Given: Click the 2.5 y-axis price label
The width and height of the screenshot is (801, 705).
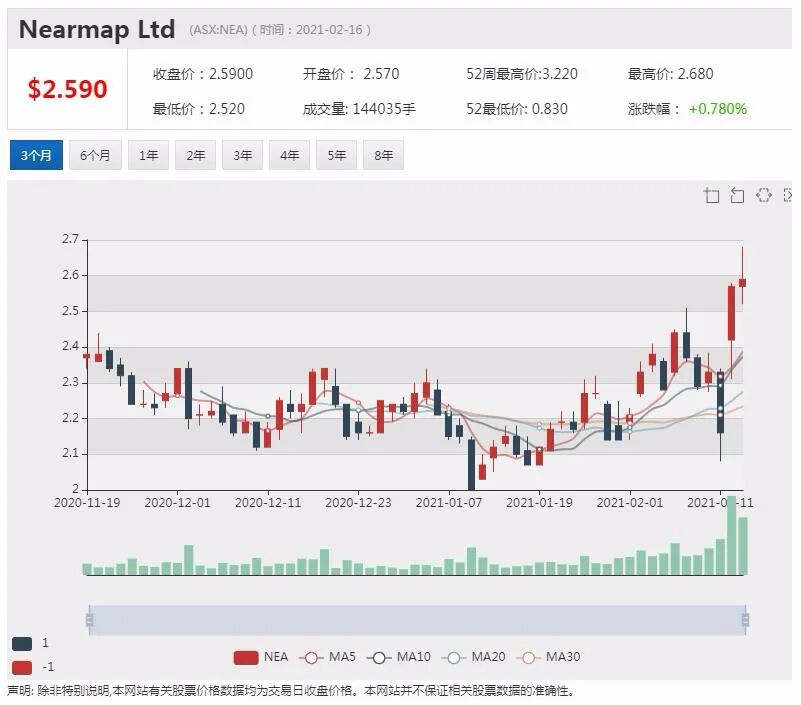Looking at the screenshot, I should pyautogui.click(x=70, y=311).
